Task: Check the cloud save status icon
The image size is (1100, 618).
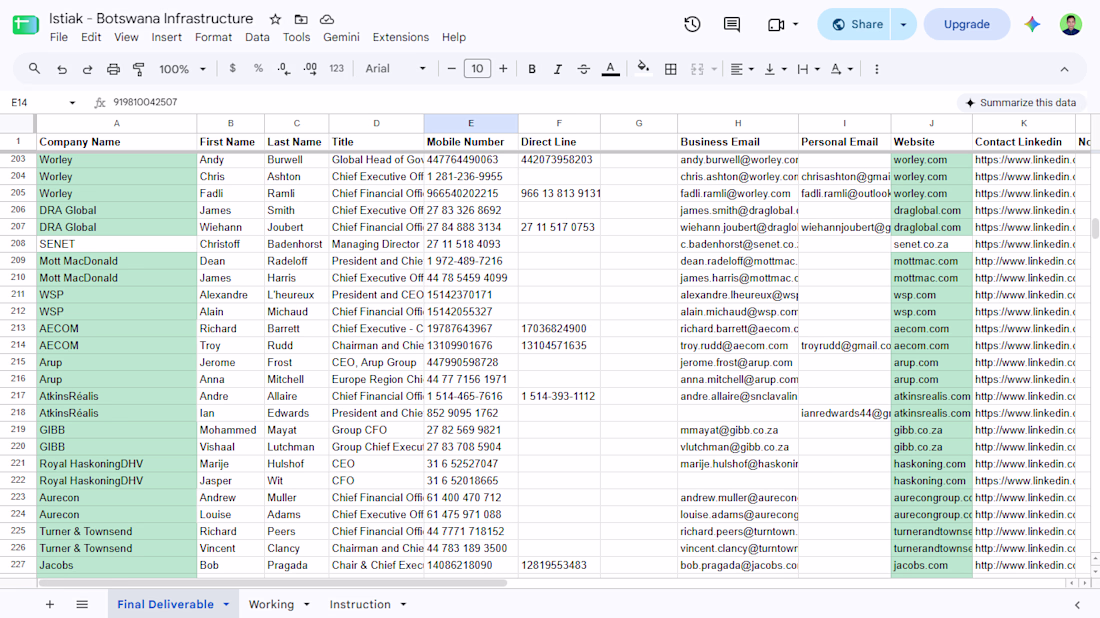Action: [x=327, y=19]
